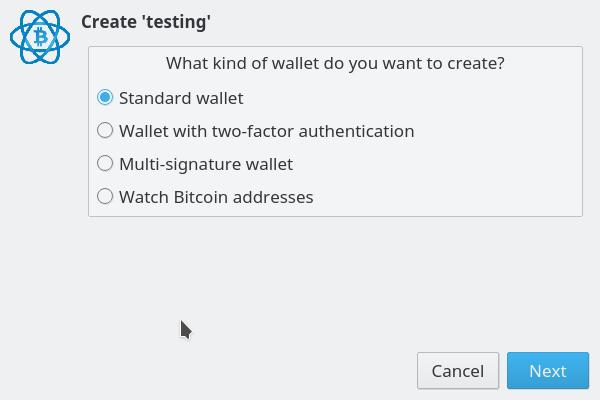Click the word 'Bitcoin' in the last option
Screen dimensions: 600x401
pyautogui.click(x=201, y=197)
